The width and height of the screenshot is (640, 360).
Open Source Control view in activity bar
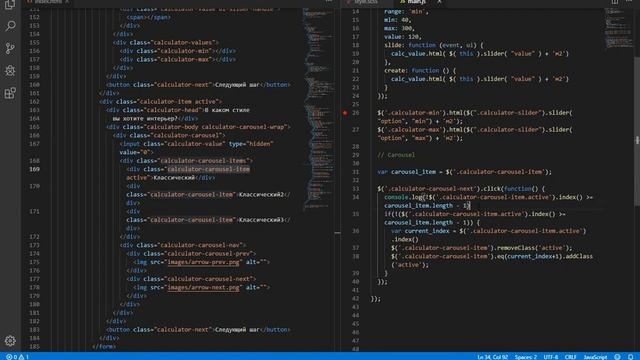pos(10,49)
